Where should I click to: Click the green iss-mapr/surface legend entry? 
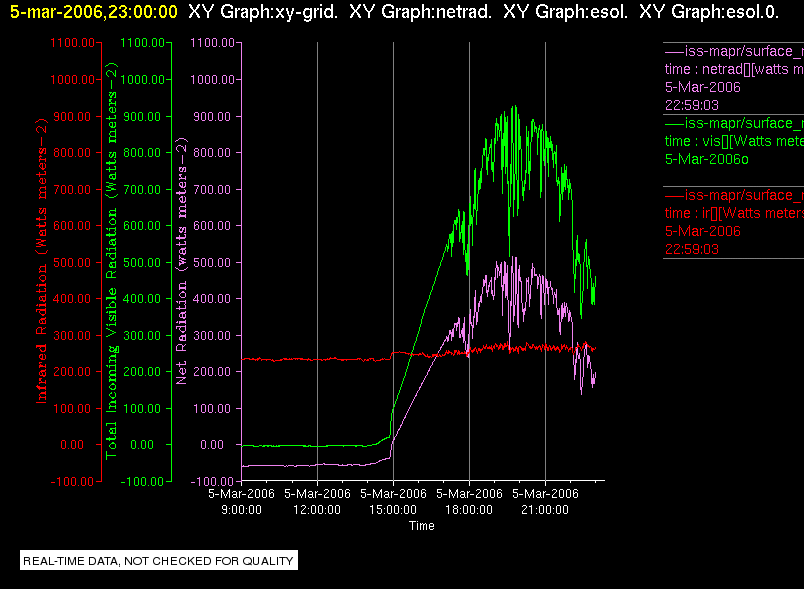pyautogui.click(x=734, y=123)
